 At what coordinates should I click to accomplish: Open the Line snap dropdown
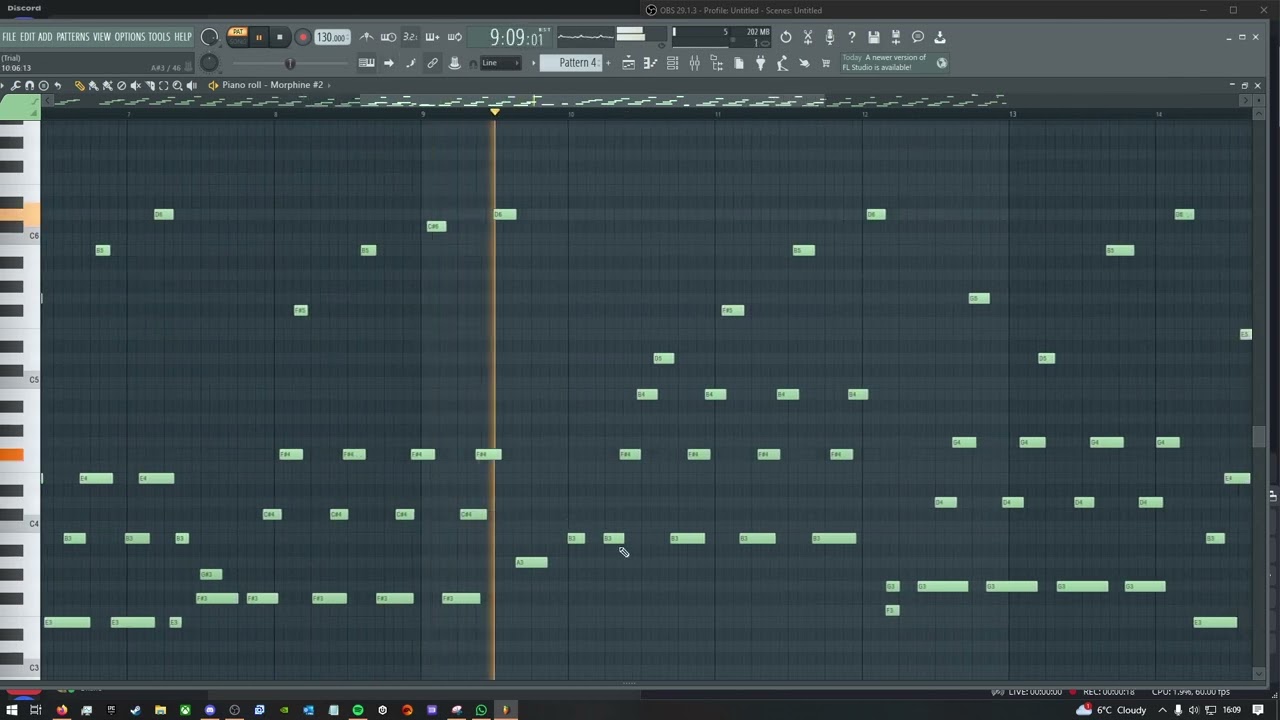[x=500, y=63]
